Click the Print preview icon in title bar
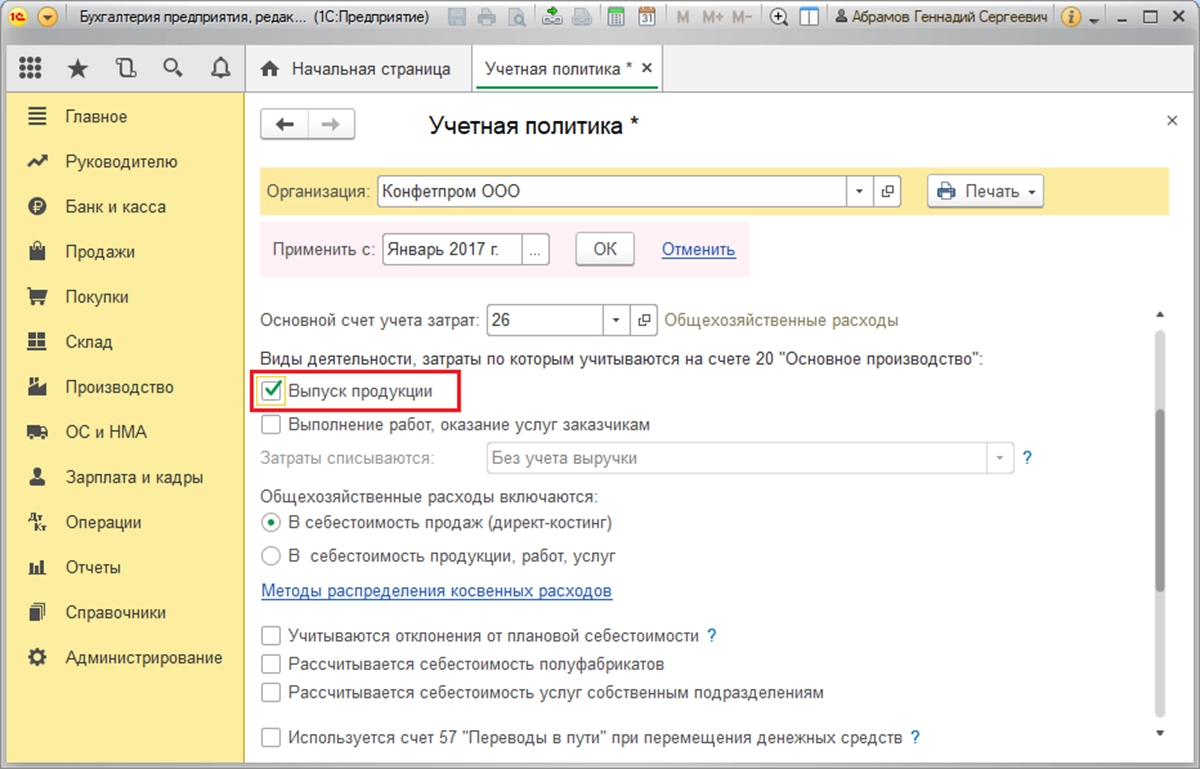The image size is (1200, 769). pos(516,17)
